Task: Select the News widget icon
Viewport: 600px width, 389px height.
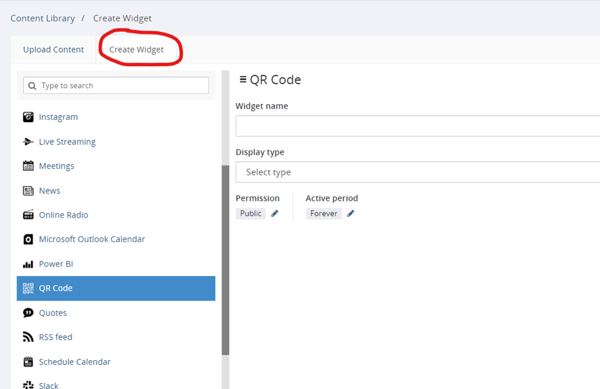Action: 28,190
